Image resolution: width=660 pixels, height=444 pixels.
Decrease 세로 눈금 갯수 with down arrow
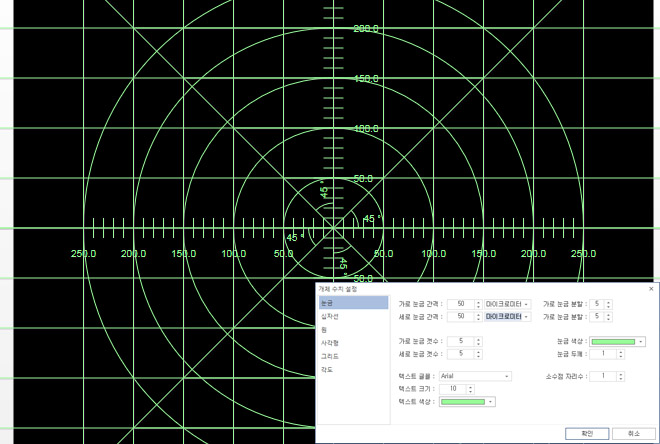pyautogui.click(x=478, y=356)
